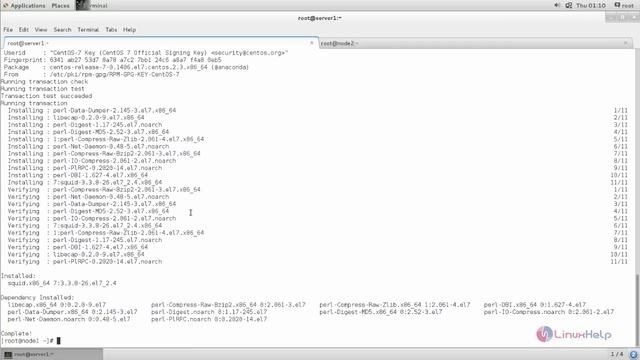Click 'Running transaction check' line
The height and width of the screenshot is (360, 640).
click(x=44, y=82)
